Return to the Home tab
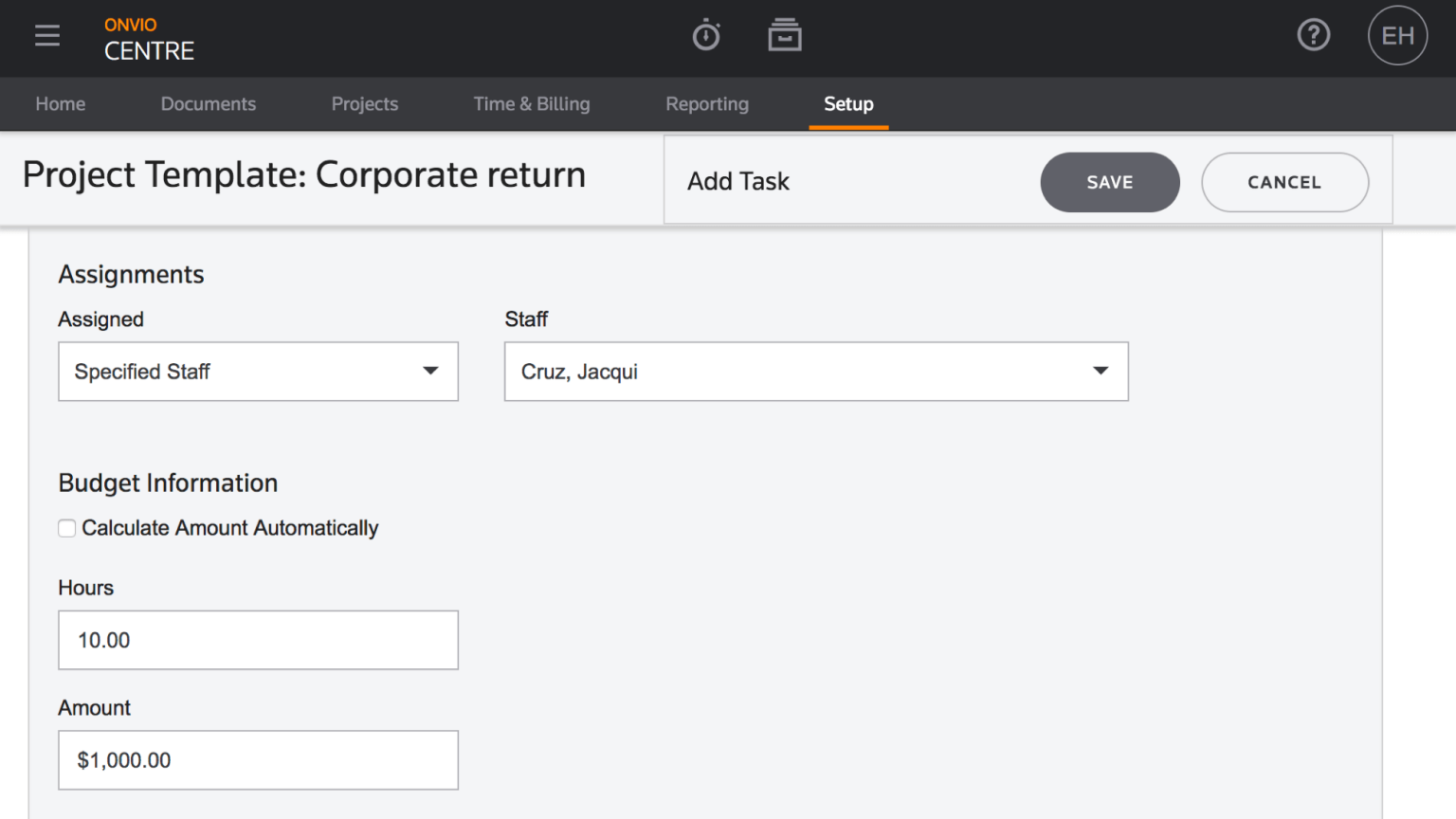The image size is (1456, 819). pyautogui.click(x=60, y=104)
